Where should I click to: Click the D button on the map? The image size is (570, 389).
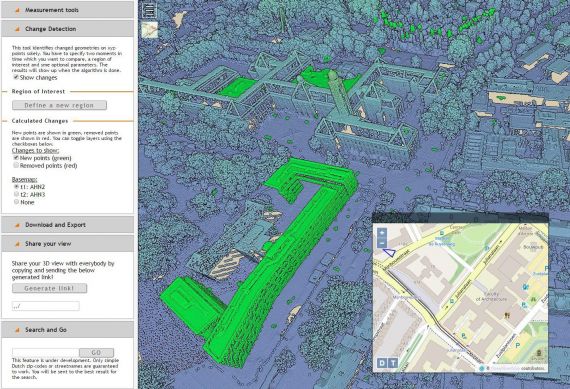tap(382, 362)
